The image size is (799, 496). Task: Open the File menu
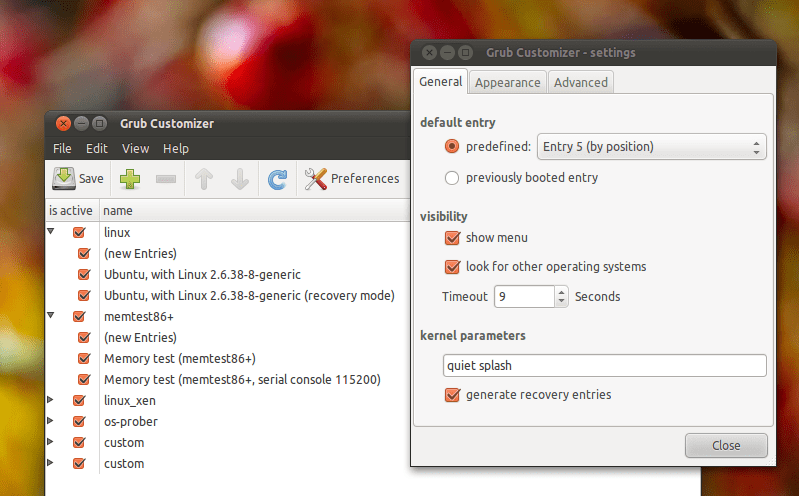62,148
